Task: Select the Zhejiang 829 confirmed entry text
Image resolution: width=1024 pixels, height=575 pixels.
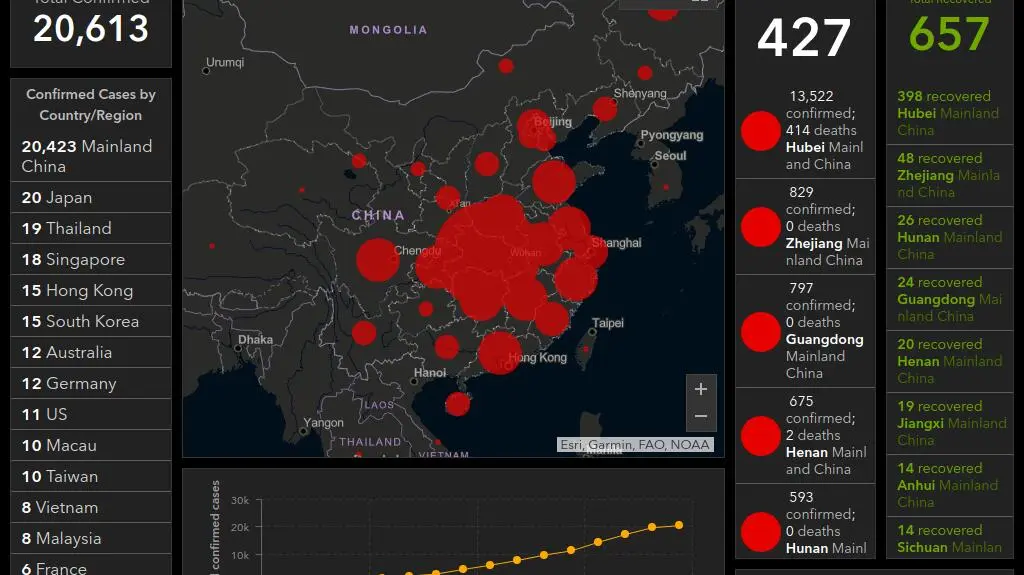Action: [826, 227]
